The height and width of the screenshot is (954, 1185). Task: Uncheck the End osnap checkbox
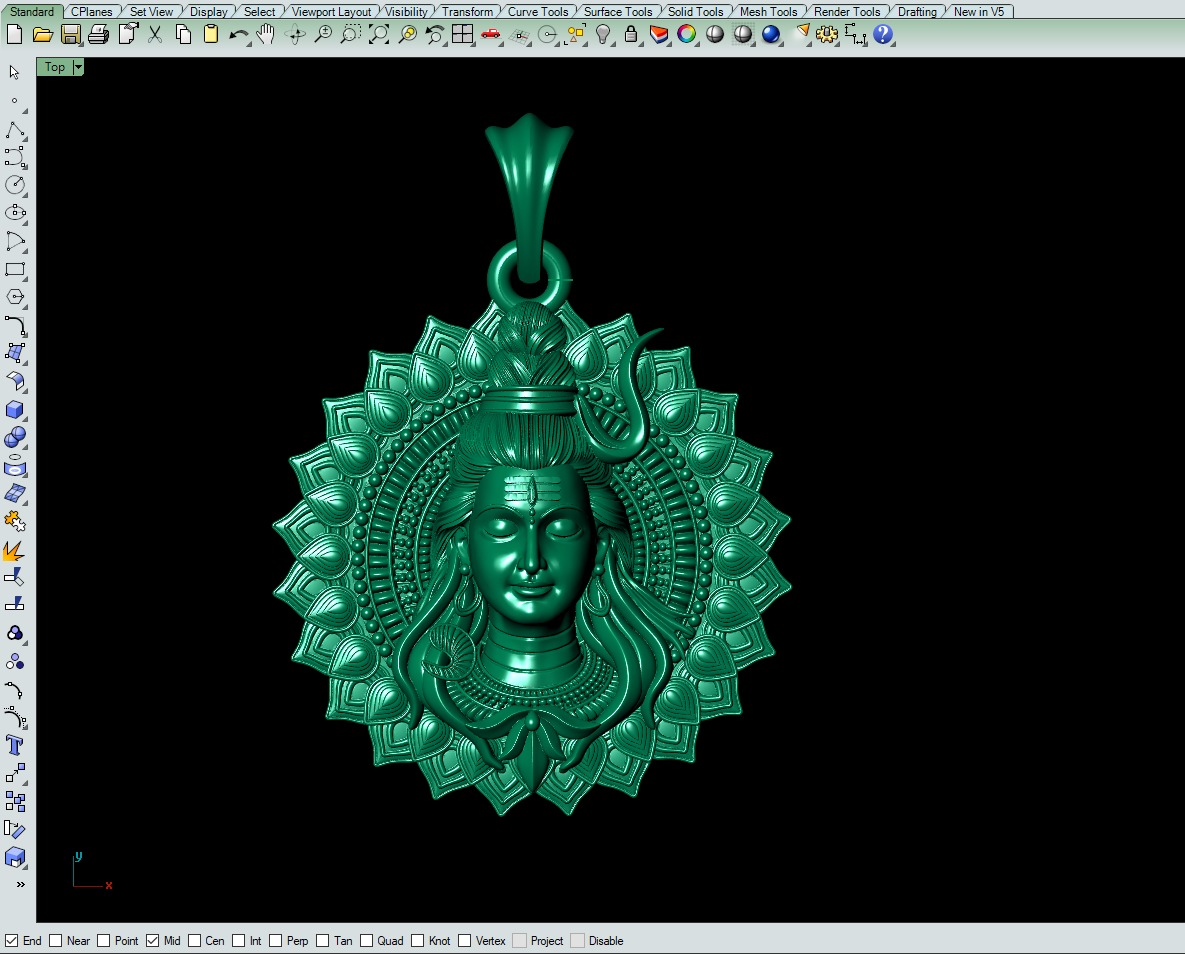pyautogui.click(x=11, y=940)
